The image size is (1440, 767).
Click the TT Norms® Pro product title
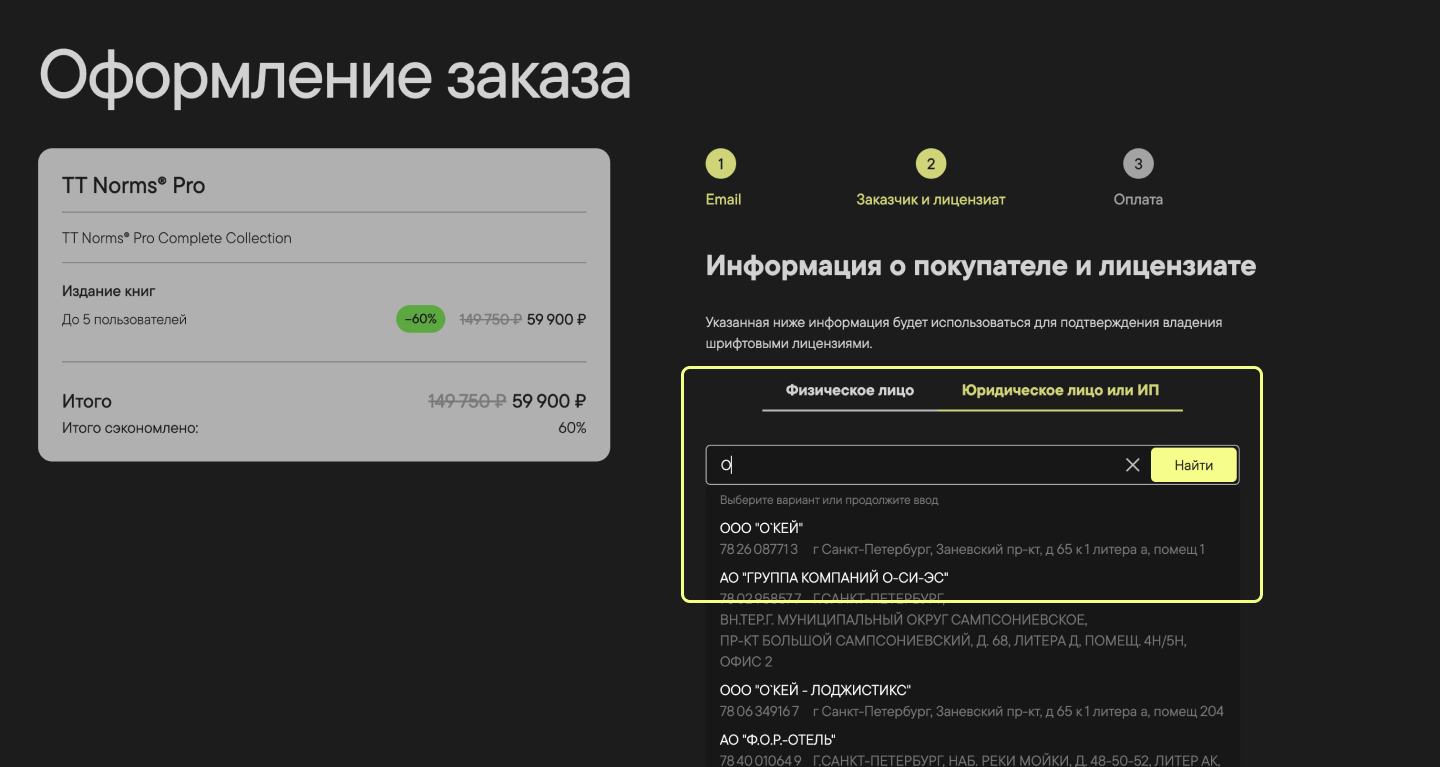[133, 186]
